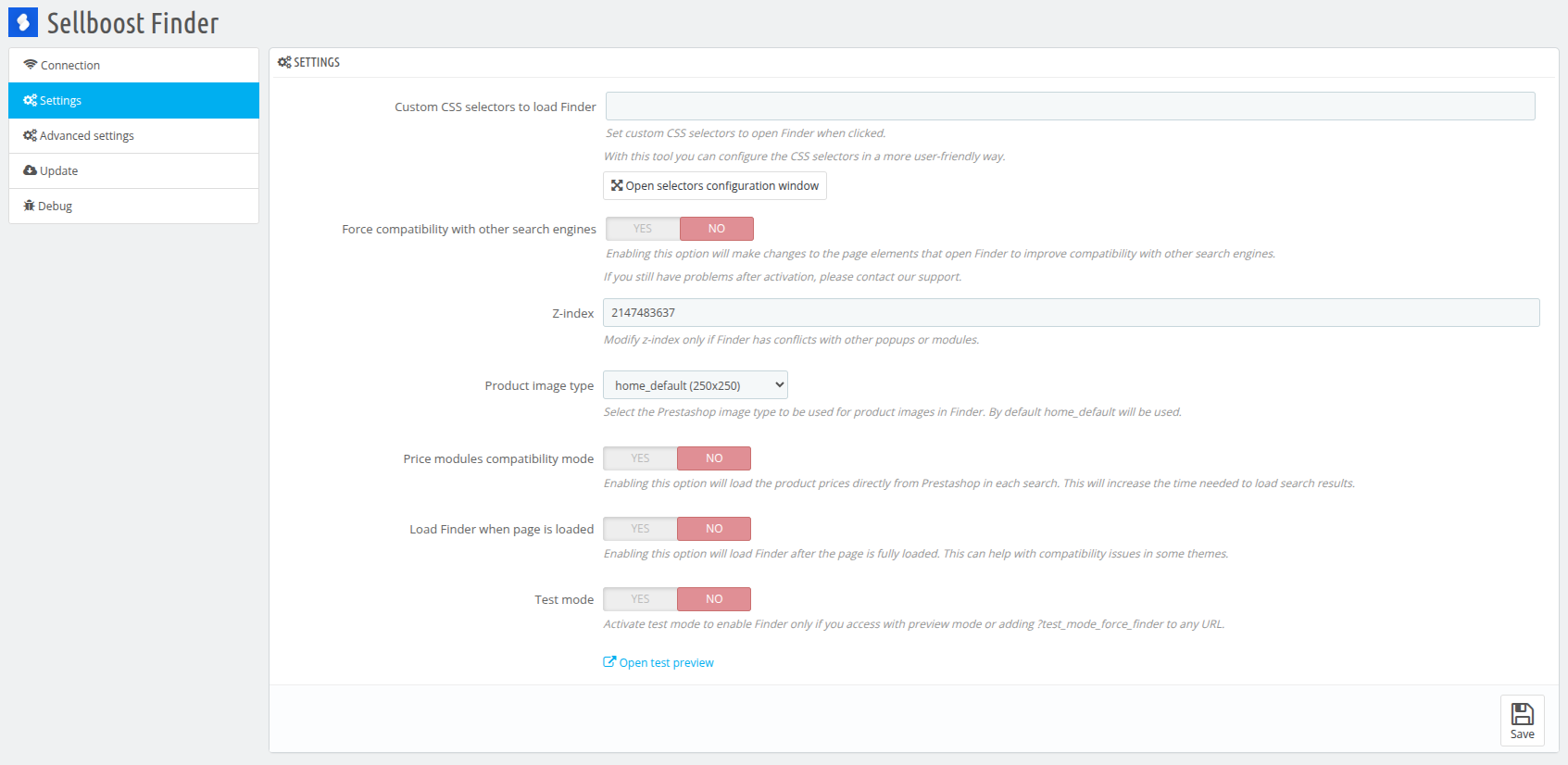The width and height of the screenshot is (1568, 765).
Task: Click the 'Modify z-index only if Finder has conflicts' hint
Action: (791, 340)
